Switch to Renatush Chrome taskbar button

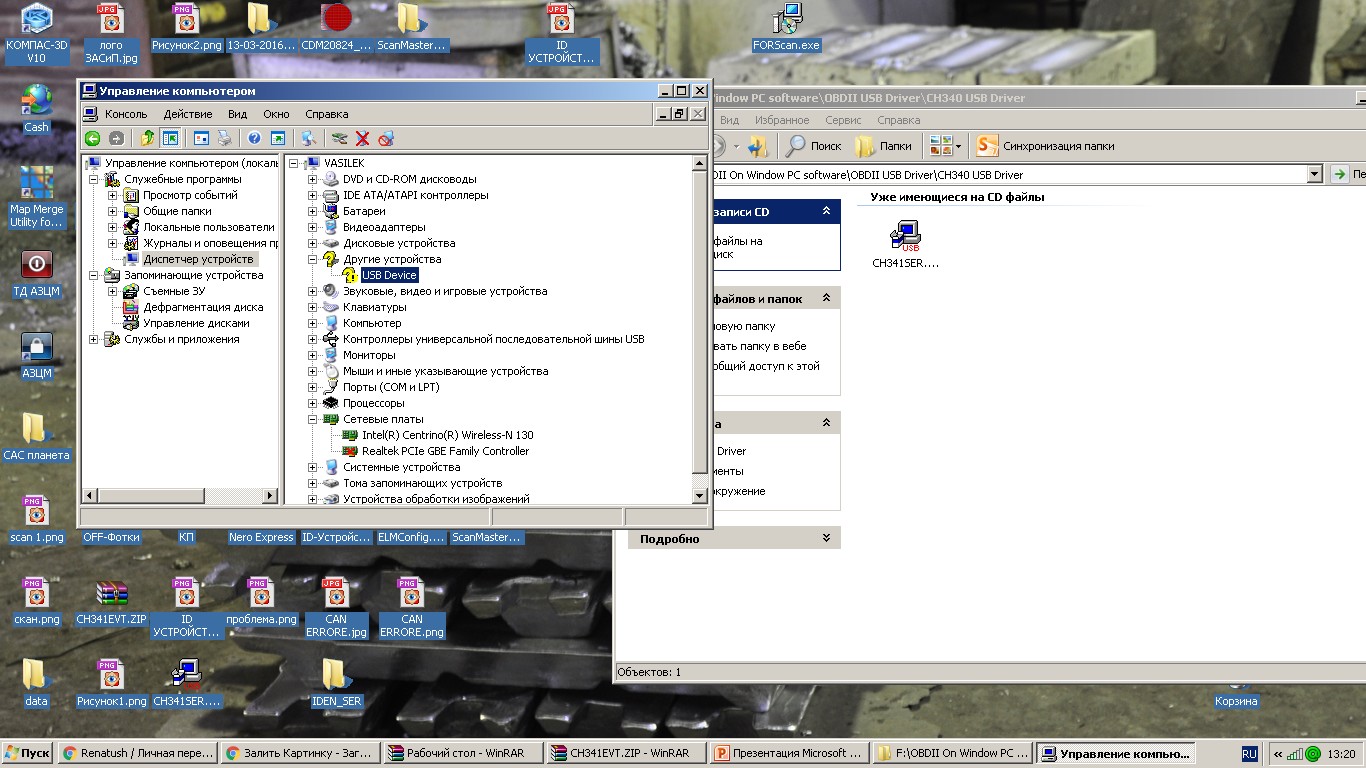pos(137,753)
